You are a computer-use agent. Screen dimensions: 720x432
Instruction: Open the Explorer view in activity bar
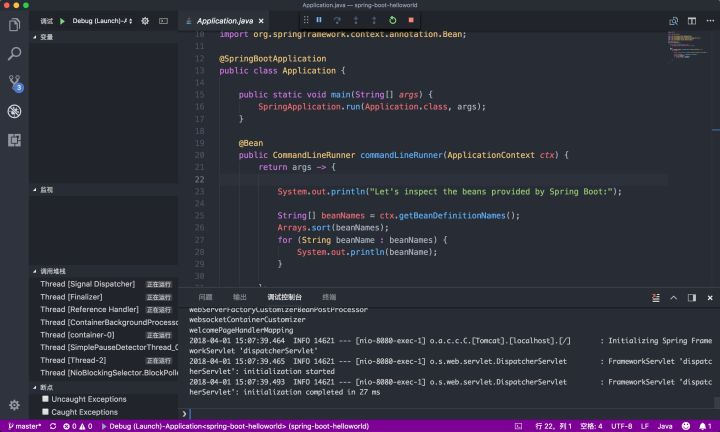click(14, 25)
